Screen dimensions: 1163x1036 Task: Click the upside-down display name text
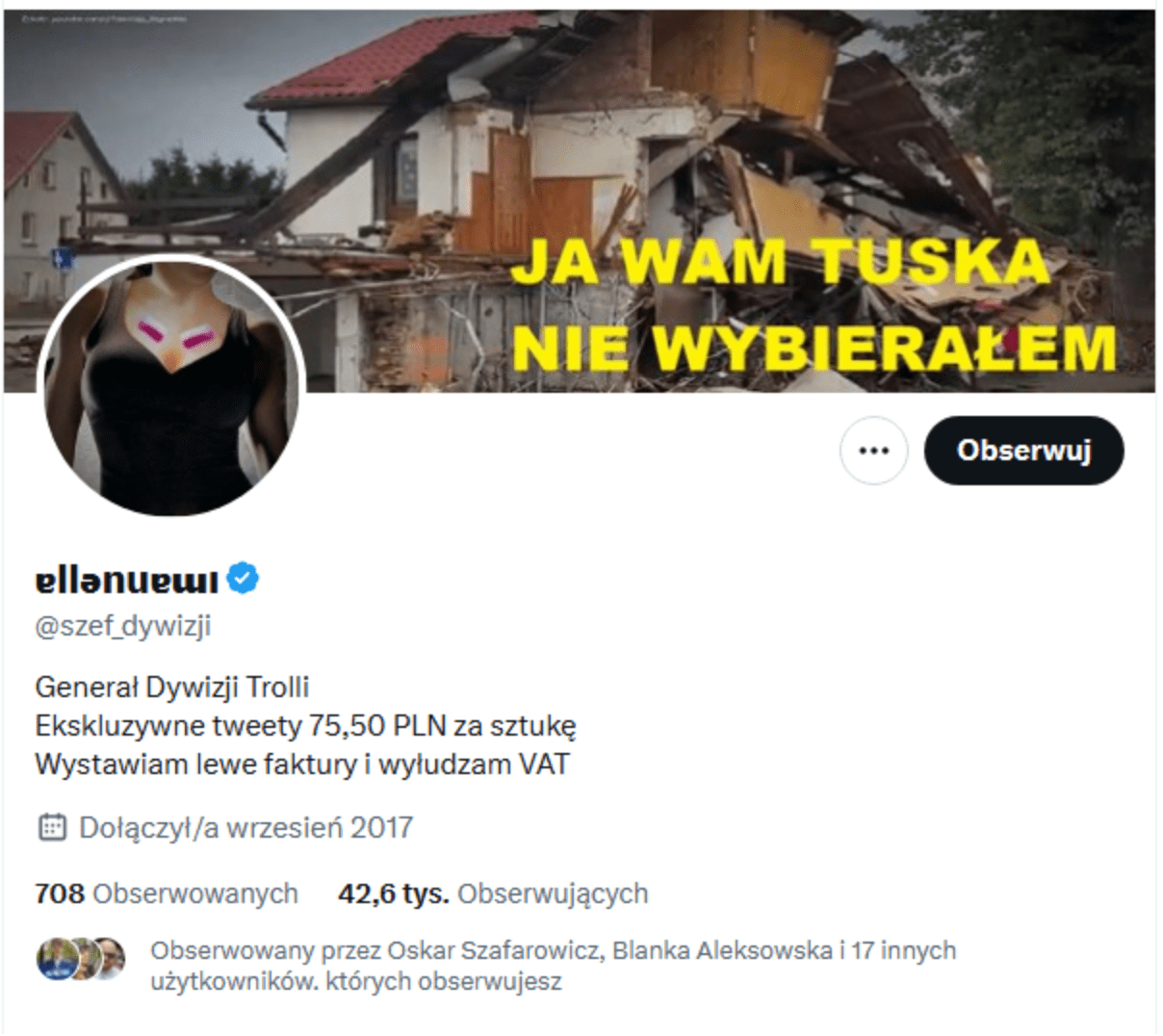tap(127, 580)
